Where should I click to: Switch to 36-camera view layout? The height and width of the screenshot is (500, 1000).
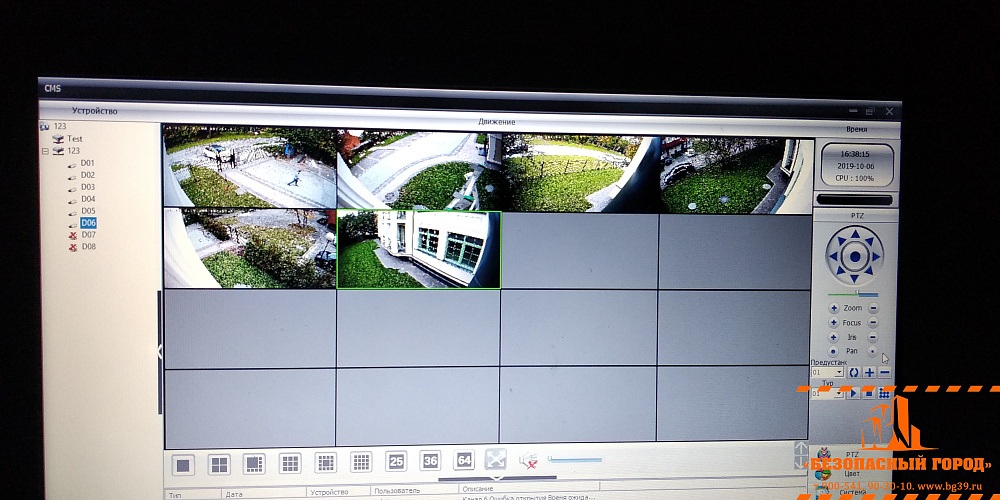430,460
